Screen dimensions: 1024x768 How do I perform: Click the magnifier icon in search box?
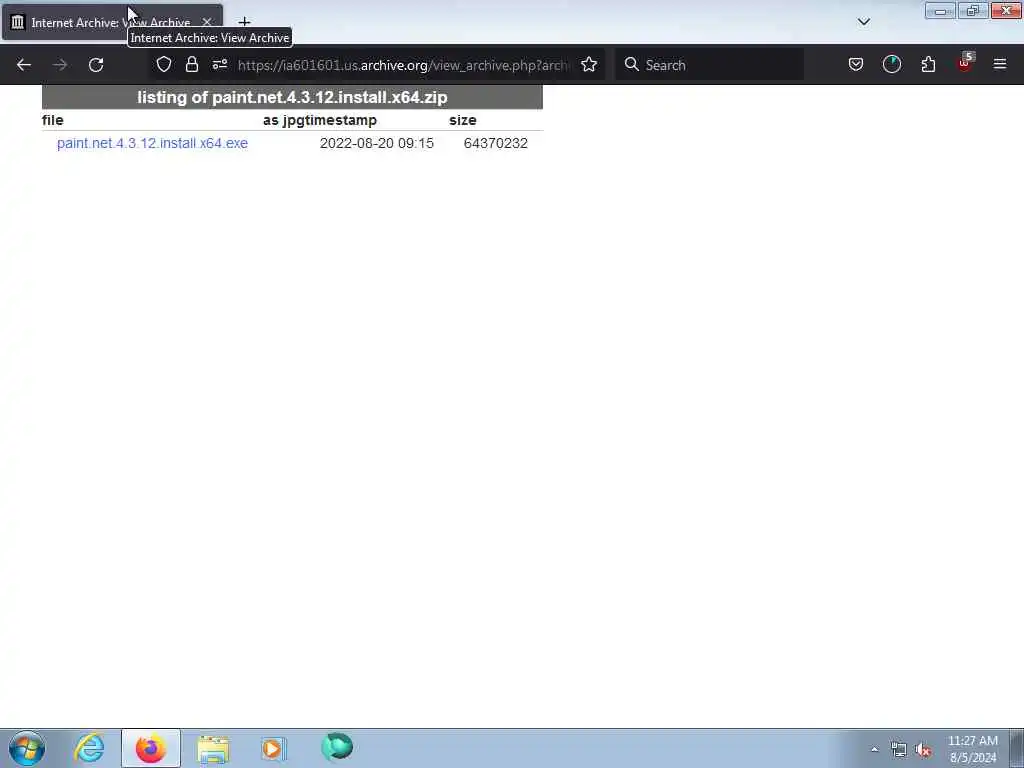click(x=632, y=64)
